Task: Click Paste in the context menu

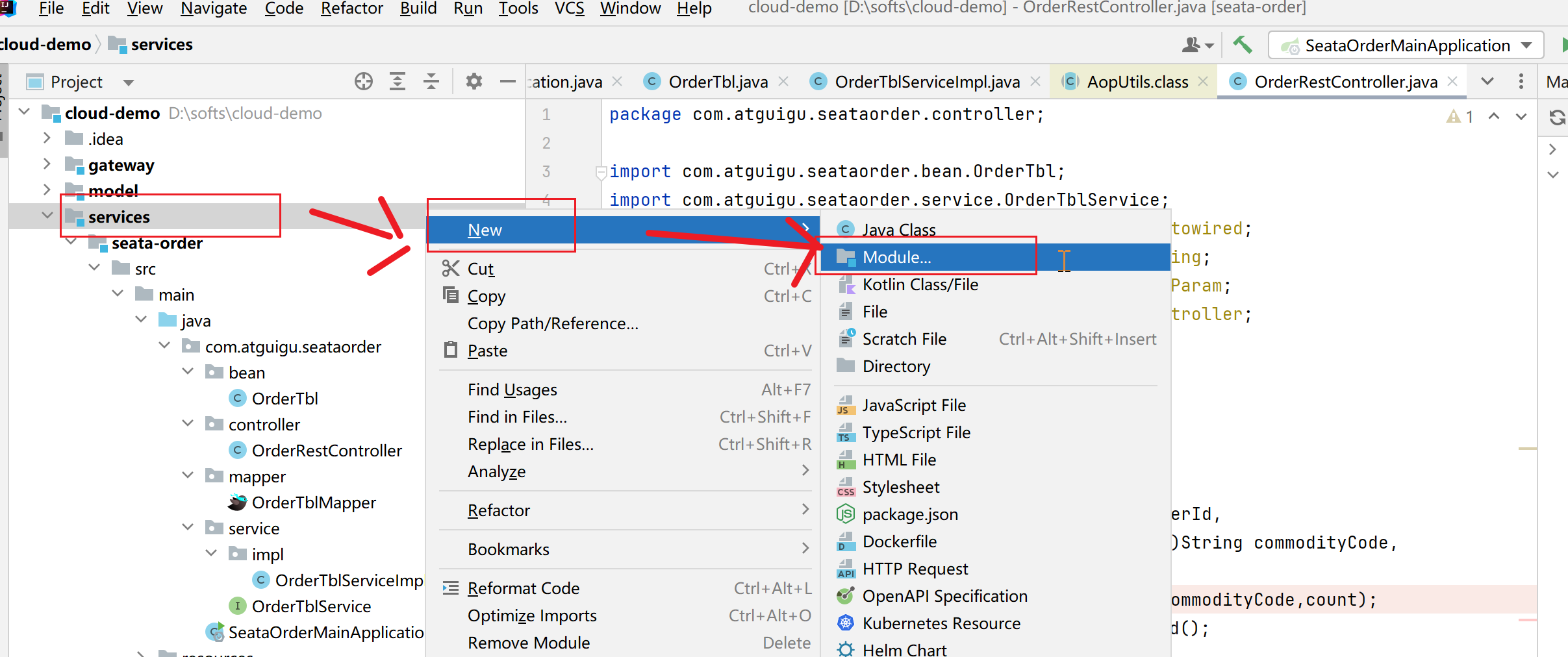Action: [x=624, y=351]
